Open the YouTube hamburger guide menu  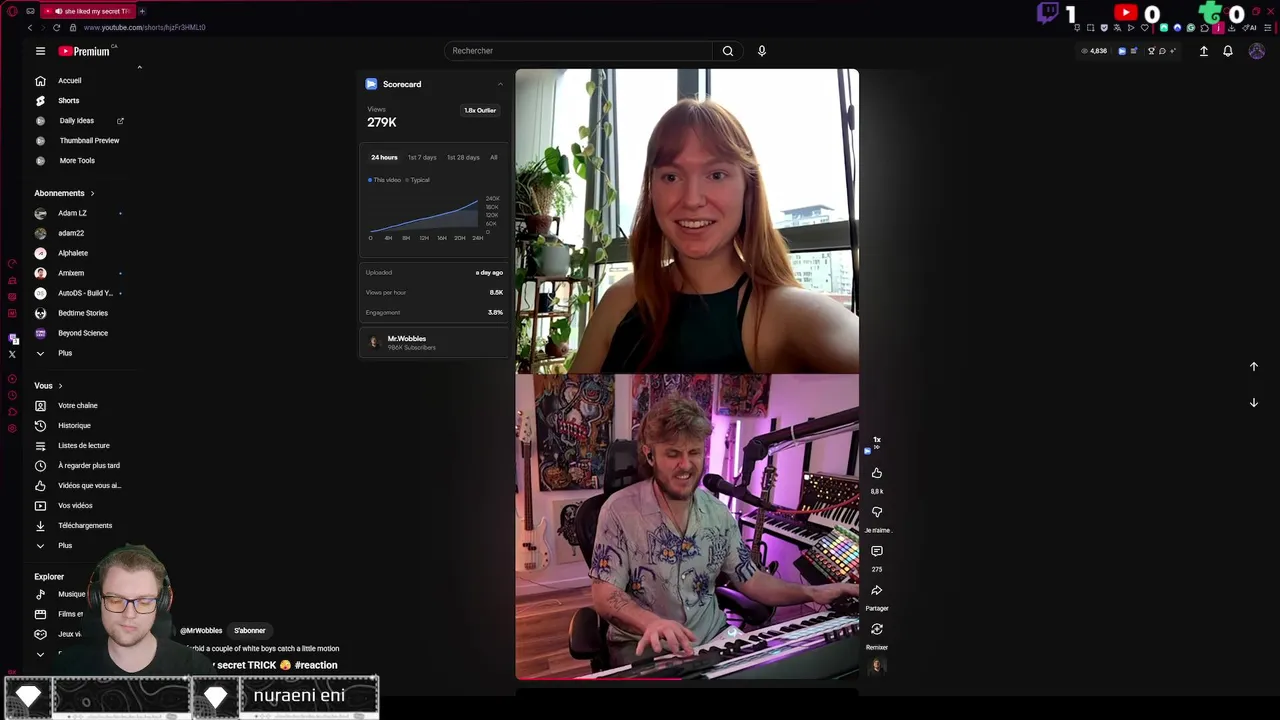point(40,51)
